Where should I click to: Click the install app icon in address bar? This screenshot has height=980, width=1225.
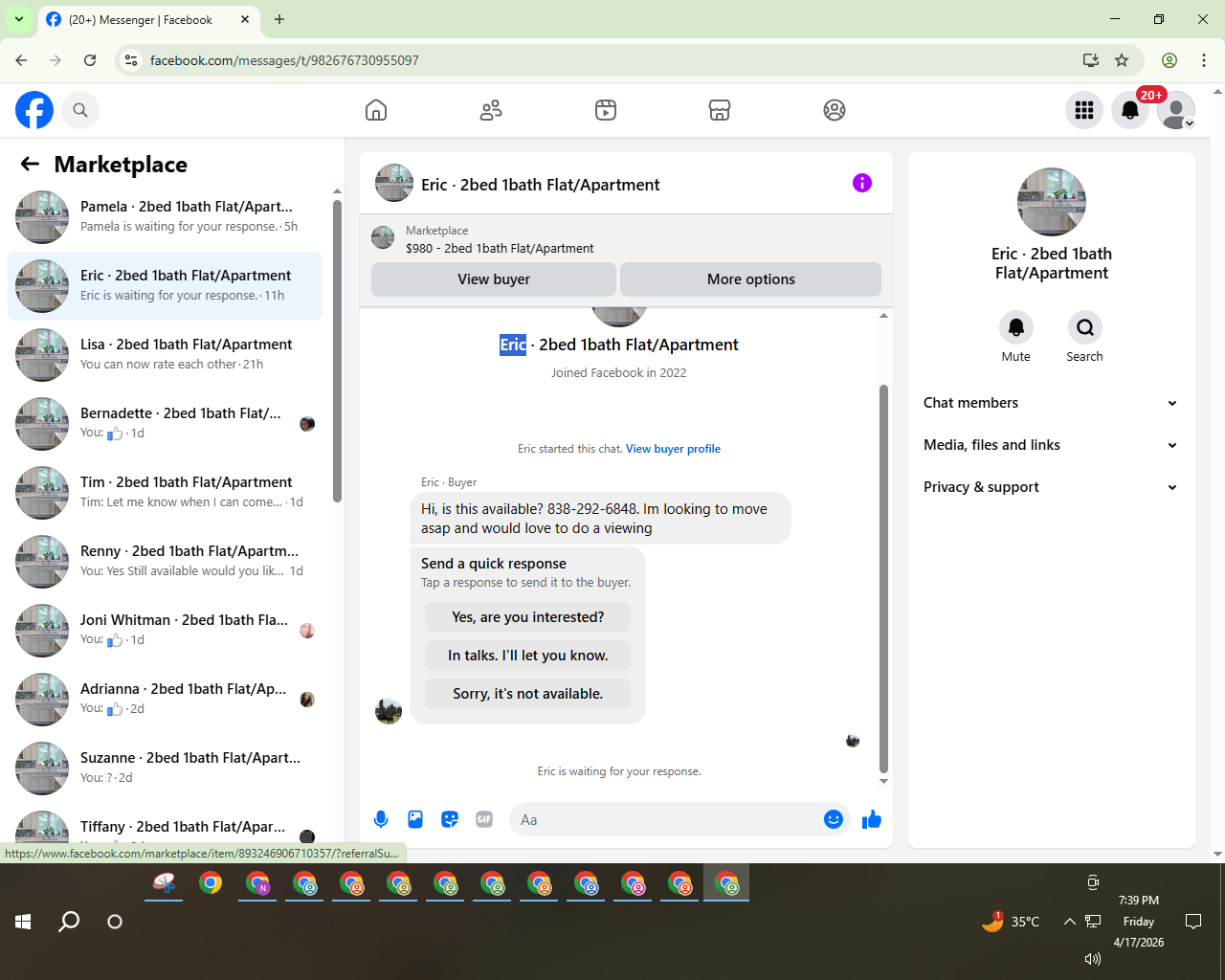1090,60
